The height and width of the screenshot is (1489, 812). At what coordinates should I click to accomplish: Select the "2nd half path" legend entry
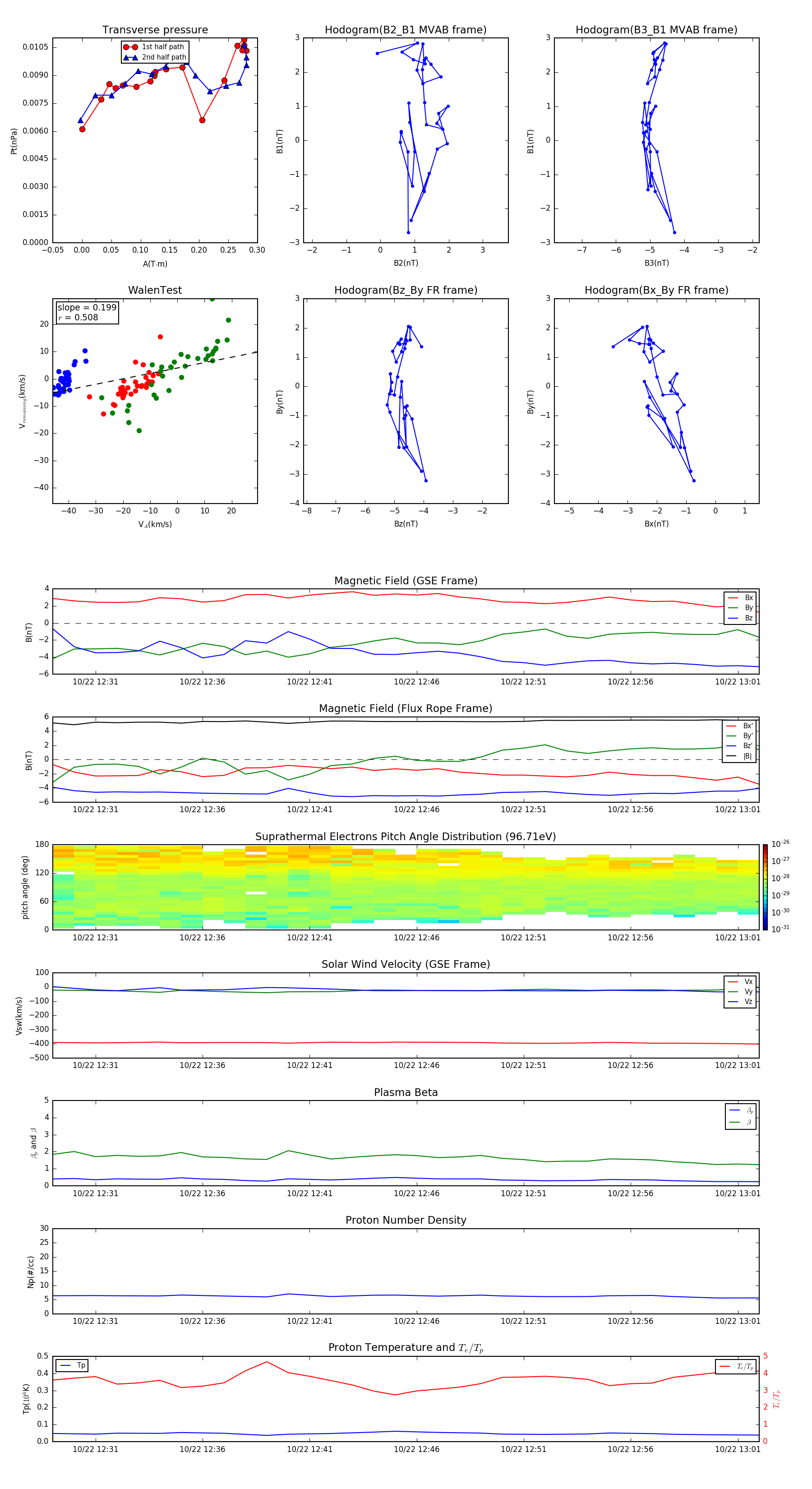coord(155,57)
